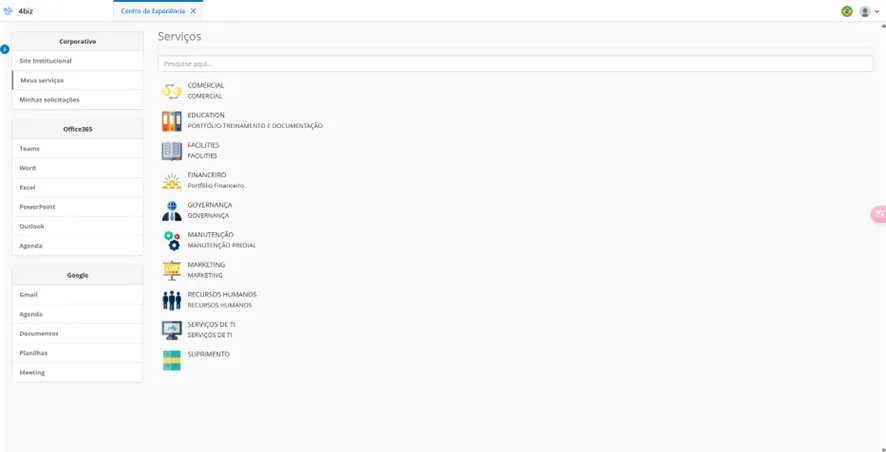This screenshot has height=452, width=886.
Task: Select the MANUTENÇÃO gears icon
Action: (x=172, y=241)
